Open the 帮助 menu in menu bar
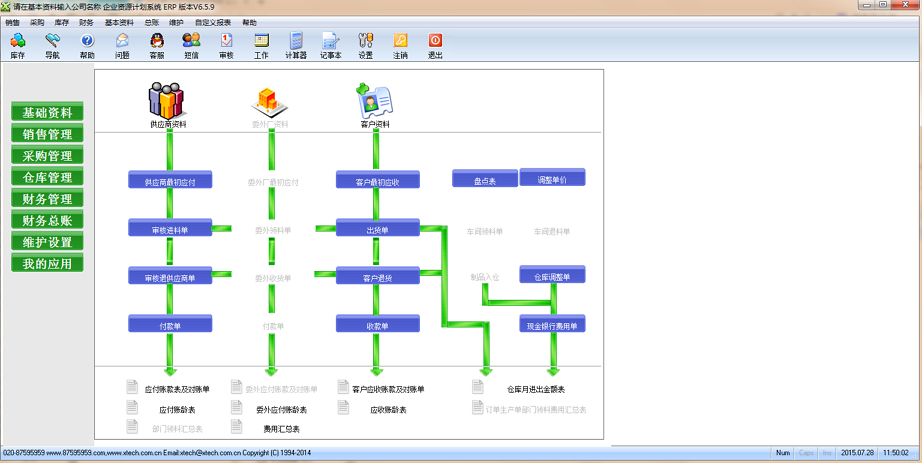This screenshot has width=922, height=463. (249, 23)
